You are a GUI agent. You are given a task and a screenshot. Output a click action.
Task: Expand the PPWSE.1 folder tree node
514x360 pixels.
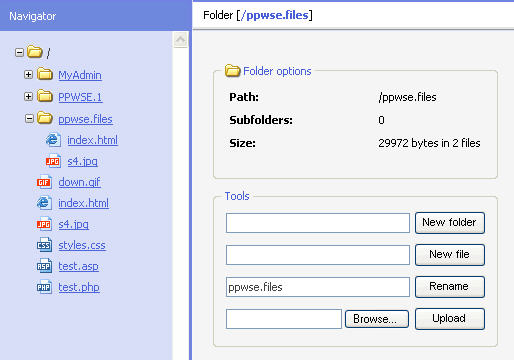click(28, 96)
